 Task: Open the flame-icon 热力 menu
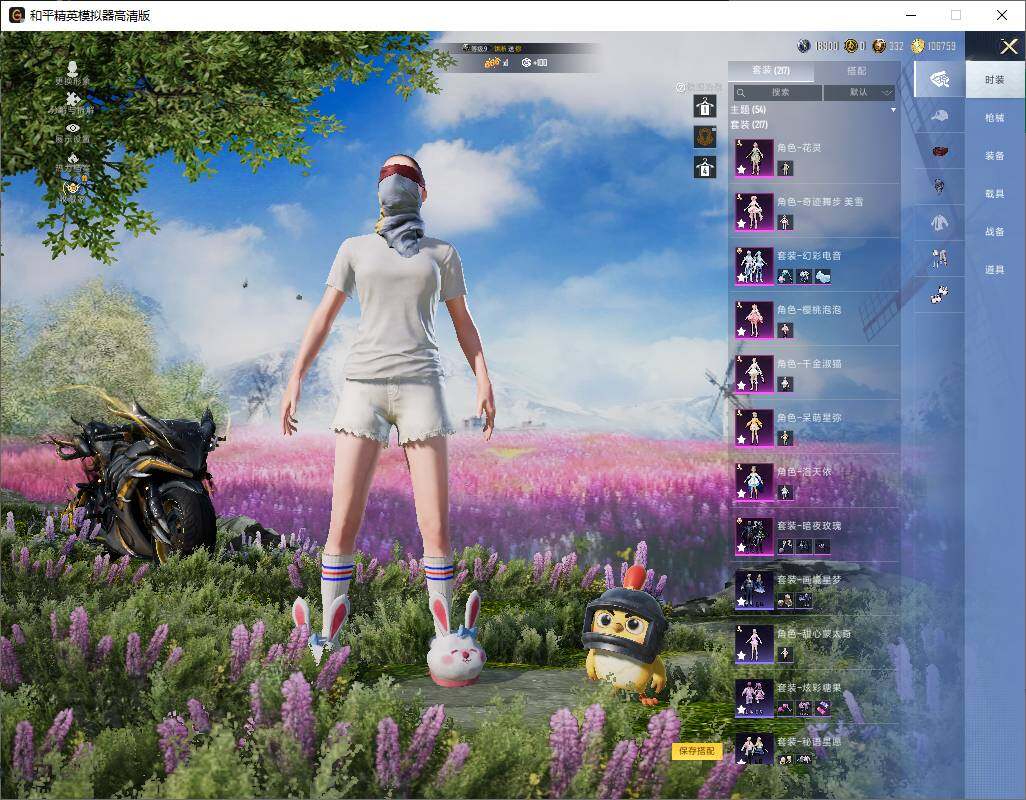(x=73, y=158)
